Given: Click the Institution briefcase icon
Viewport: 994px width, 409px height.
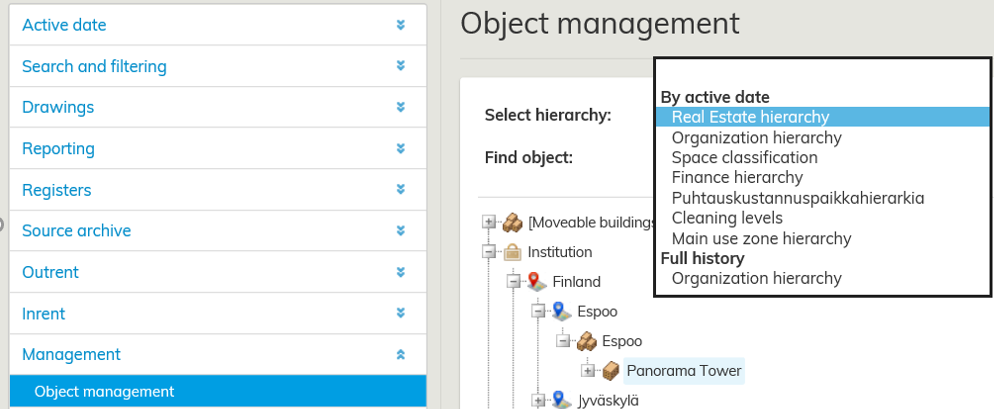Looking at the screenshot, I should [x=512, y=252].
